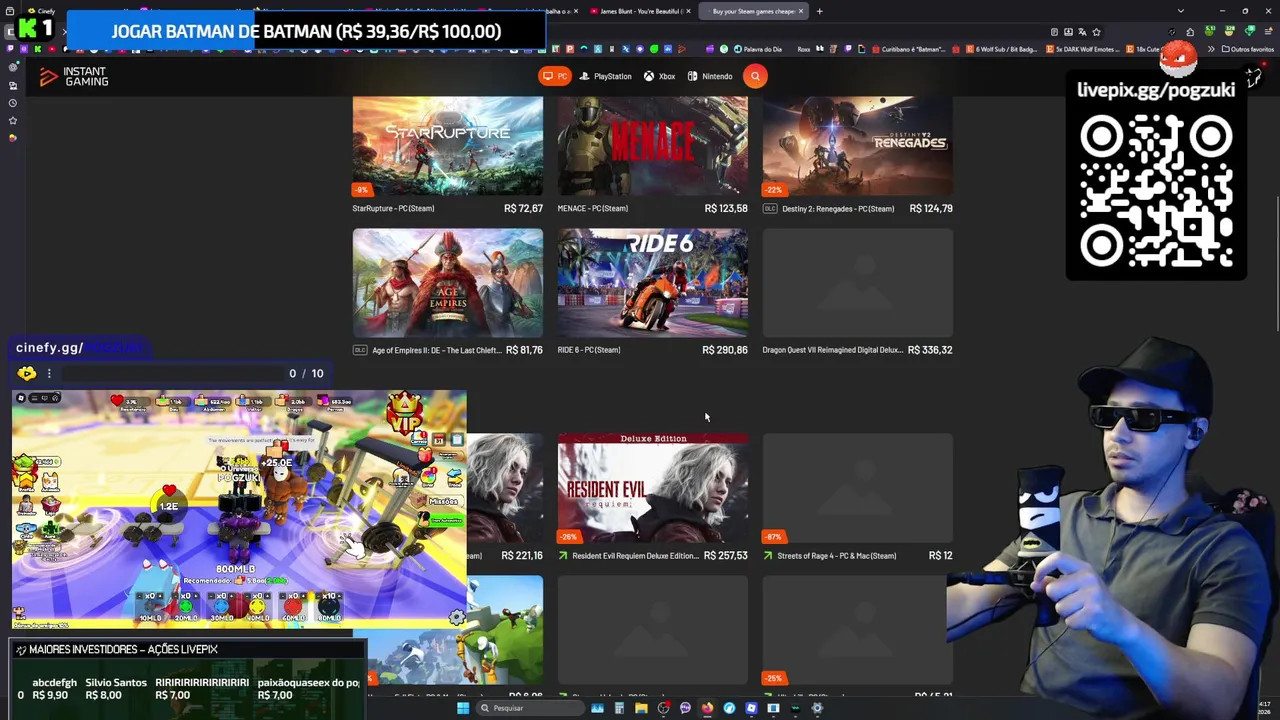Open Windows Start menu
This screenshot has width=1280, height=720.
tap(463, 708)
